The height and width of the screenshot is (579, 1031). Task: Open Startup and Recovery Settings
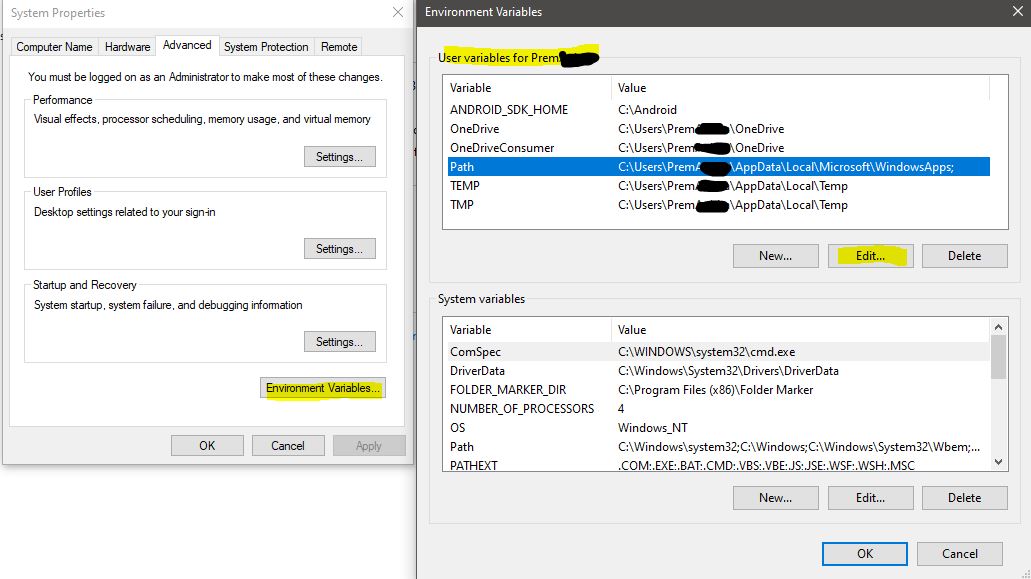340,341
